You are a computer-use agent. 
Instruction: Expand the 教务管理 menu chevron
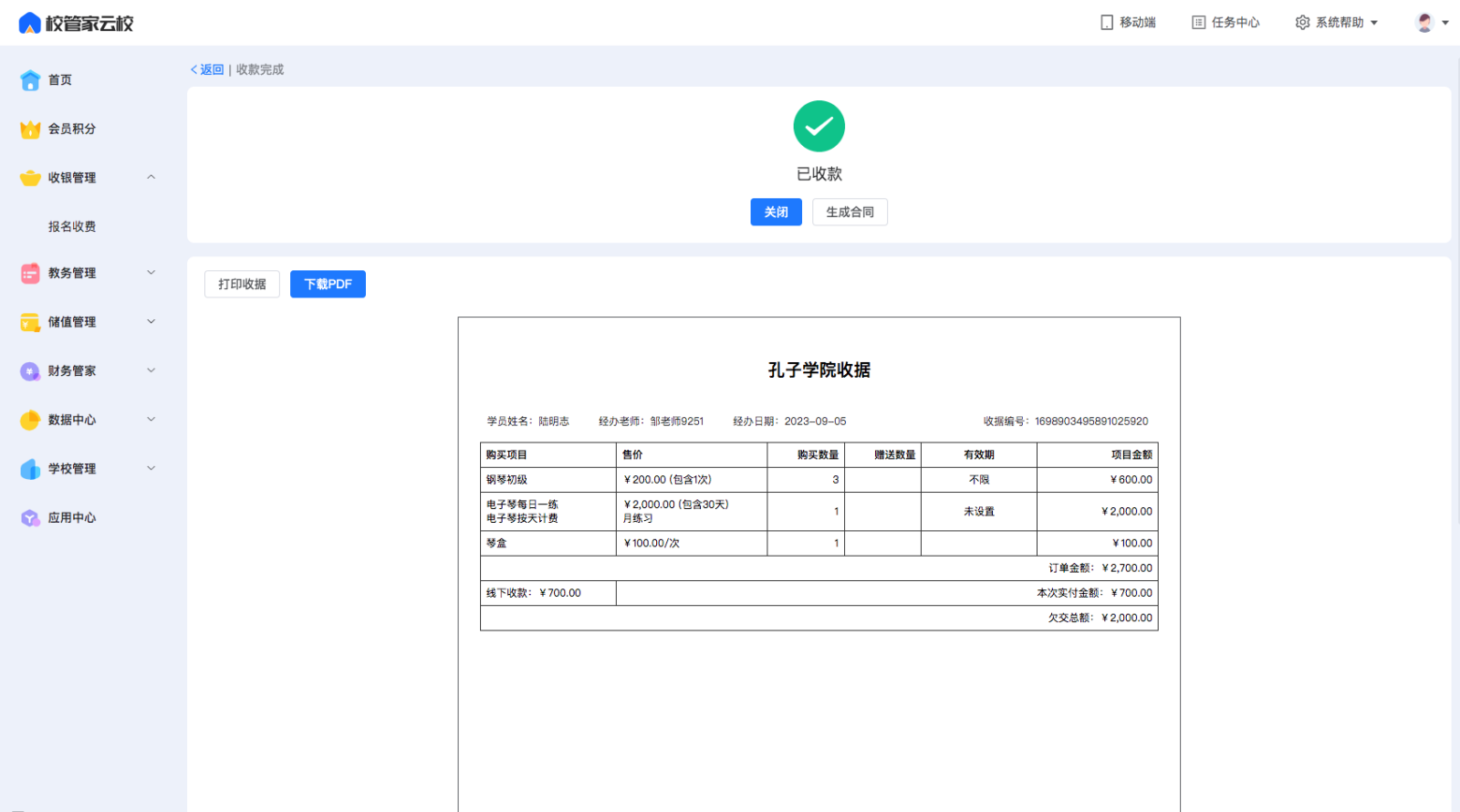(151, 272)
